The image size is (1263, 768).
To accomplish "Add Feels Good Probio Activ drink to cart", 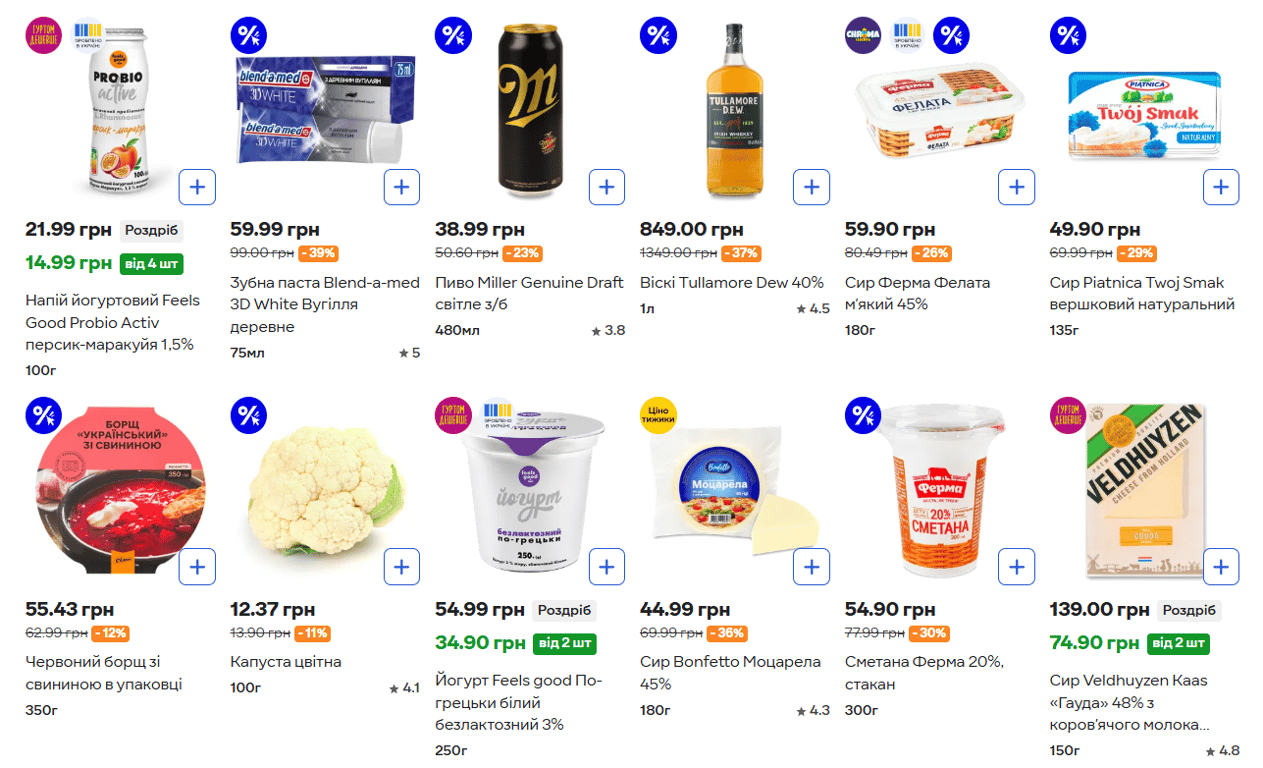I will point(197,187).
